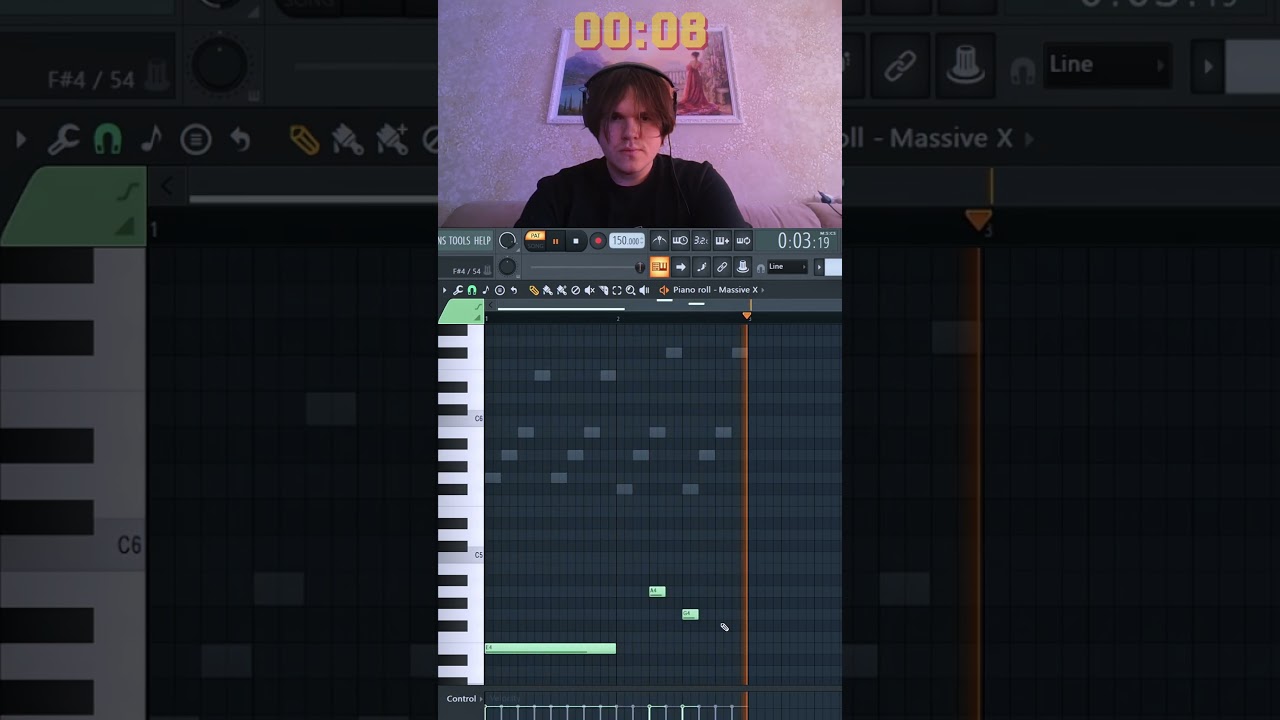Switch to SONG mode

point(535,246)
